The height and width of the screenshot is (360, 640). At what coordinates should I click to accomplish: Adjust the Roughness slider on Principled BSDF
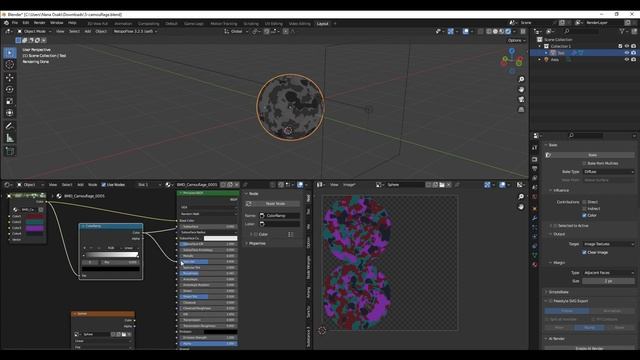pos(208,273)
